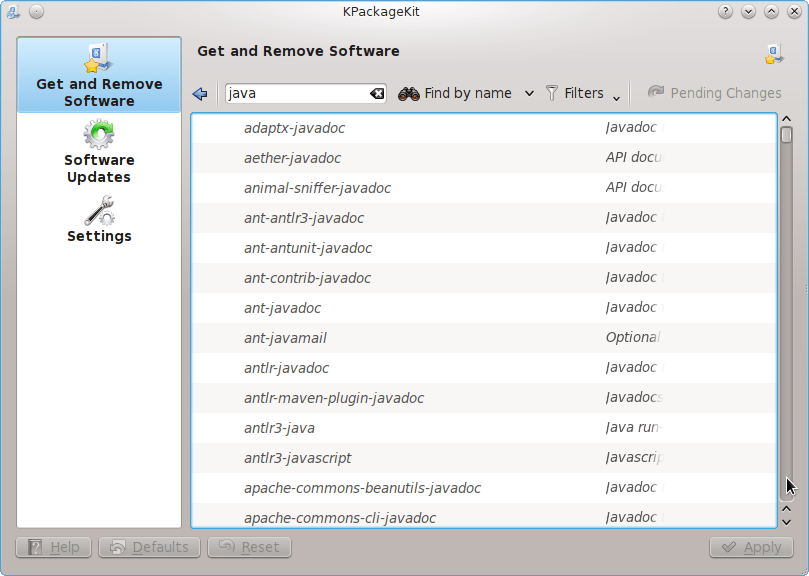Click the package icon at header right
Viewport: 809px width, 576px height.
coord(774,54)
